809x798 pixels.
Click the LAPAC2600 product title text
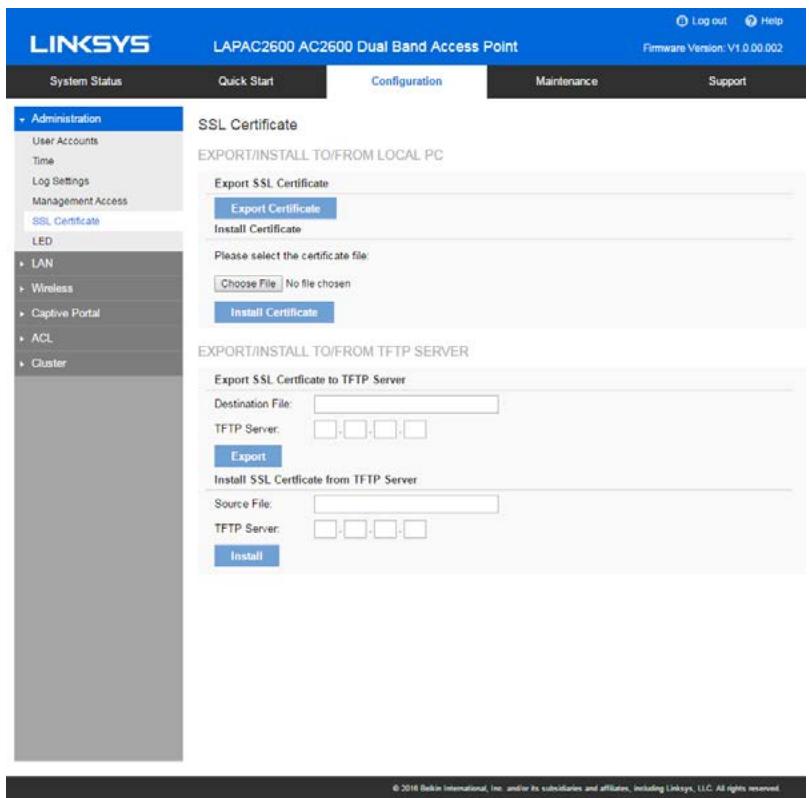(365, 46)
